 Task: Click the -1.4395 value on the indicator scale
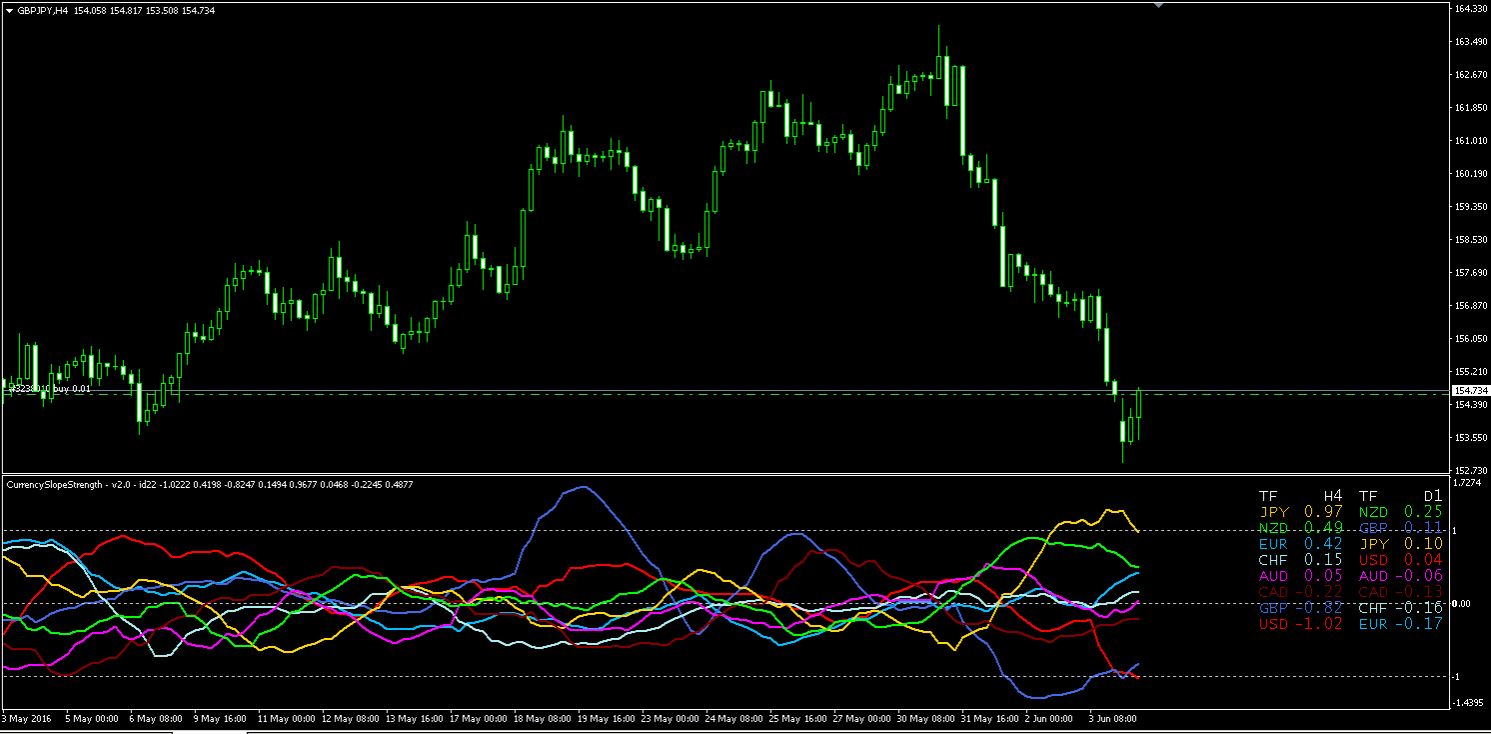[1469, 703]
